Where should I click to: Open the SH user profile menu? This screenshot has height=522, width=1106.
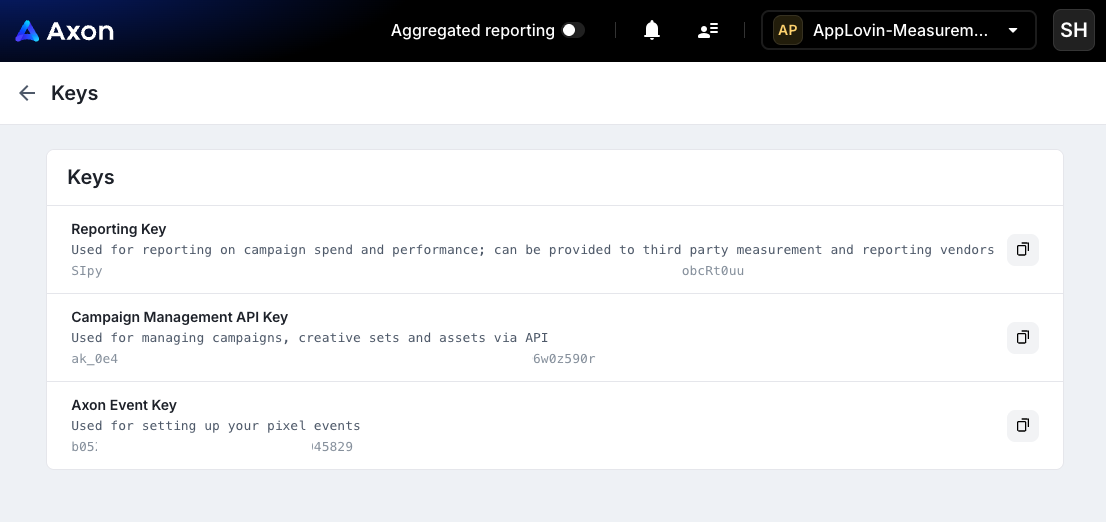click(1074, 30)
